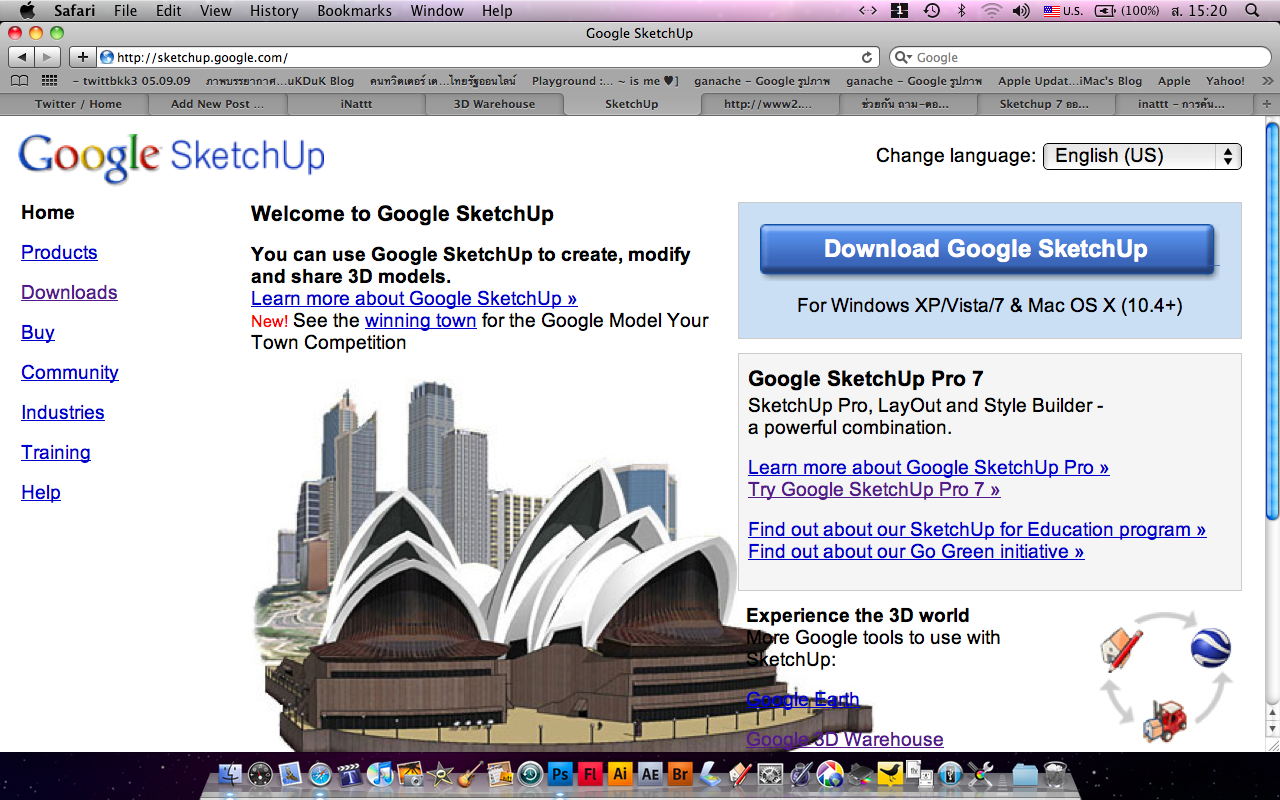
Task: Open Time Machine icon in dock
Action: [530, 773]
